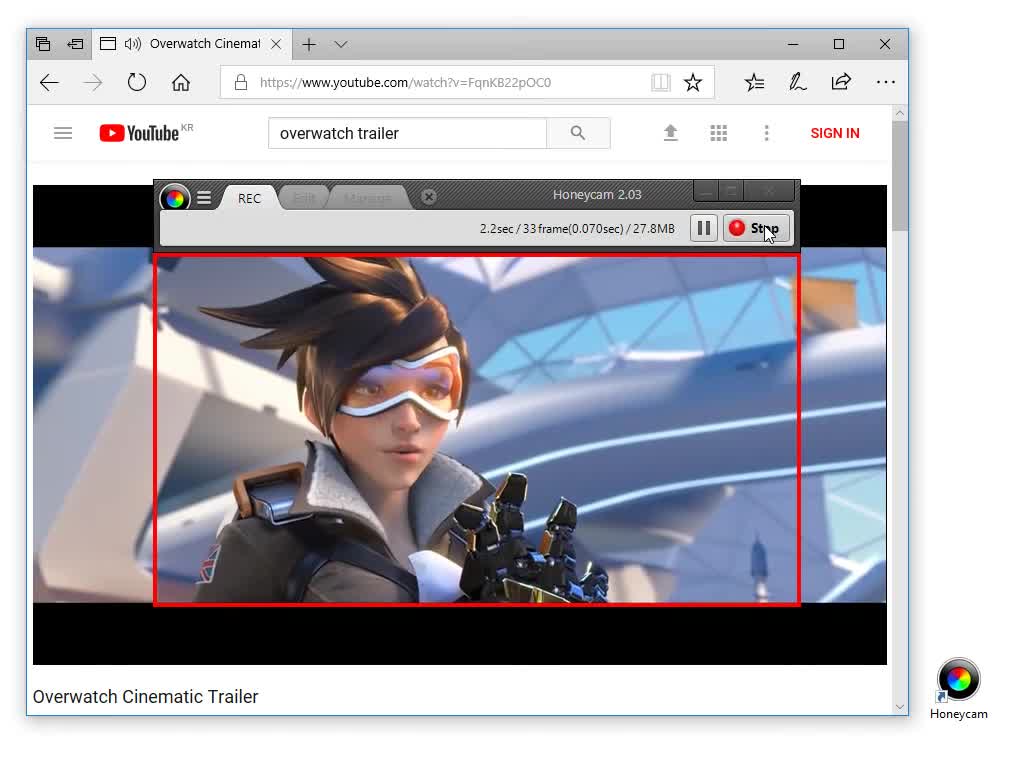Show tabs you've set aside
This screenshot has height=768, width=1024.
[43, 44]
